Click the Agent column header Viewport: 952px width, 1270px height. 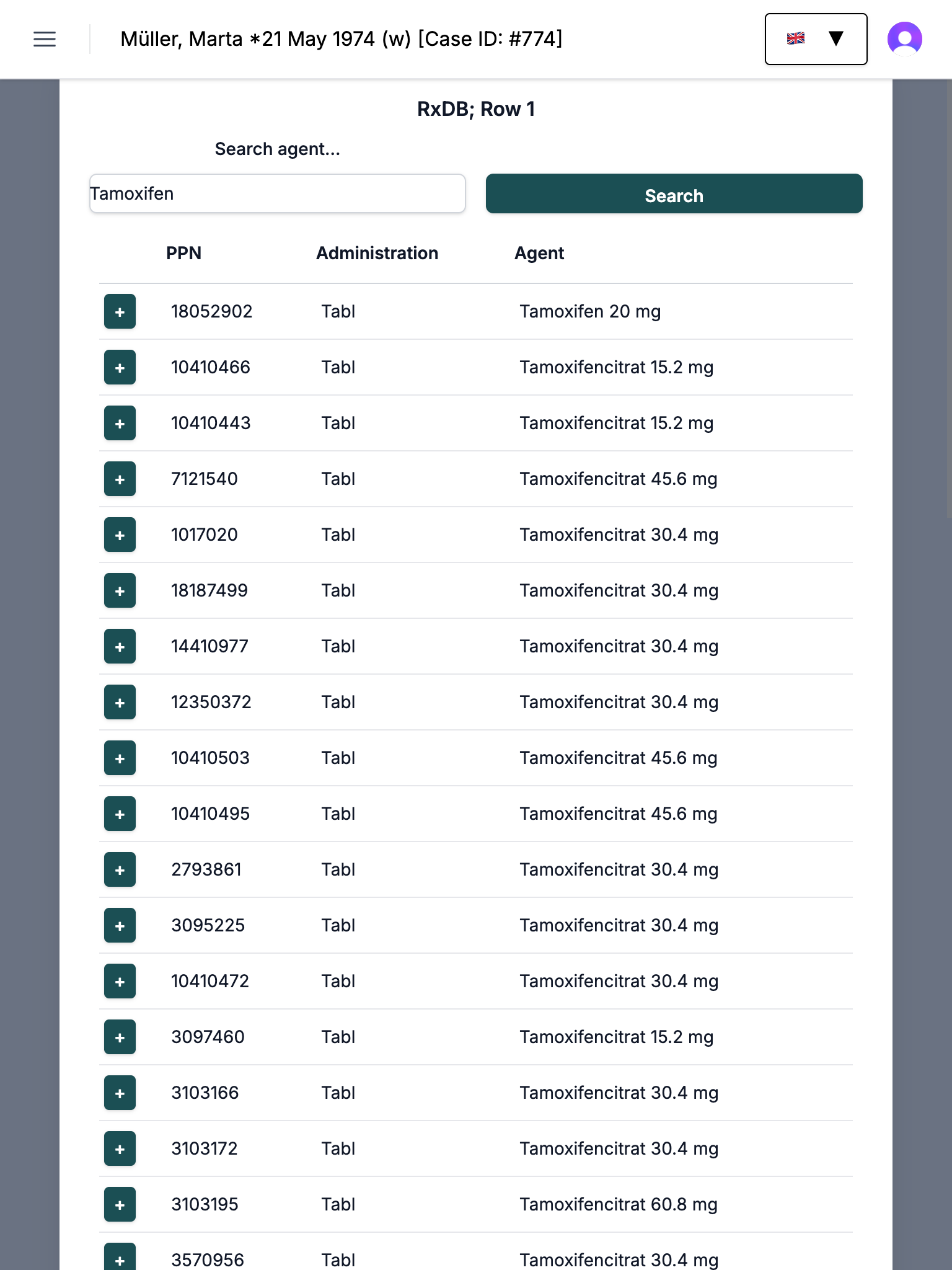tap(539, 253)
